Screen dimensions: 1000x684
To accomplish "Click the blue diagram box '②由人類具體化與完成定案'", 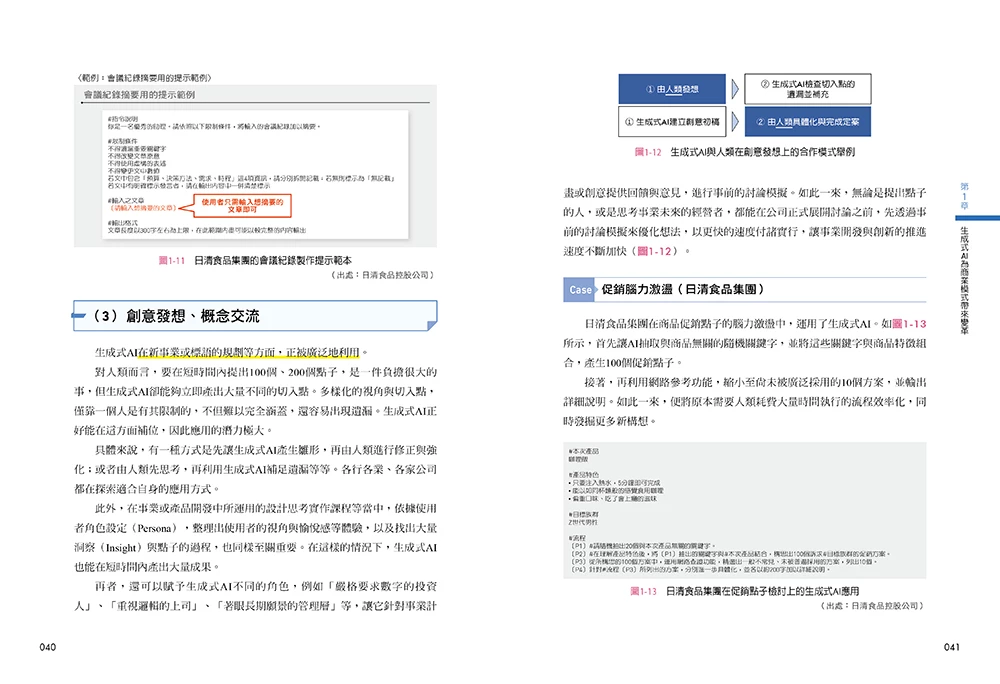I will pyautogui.click(x=807, y=121).
